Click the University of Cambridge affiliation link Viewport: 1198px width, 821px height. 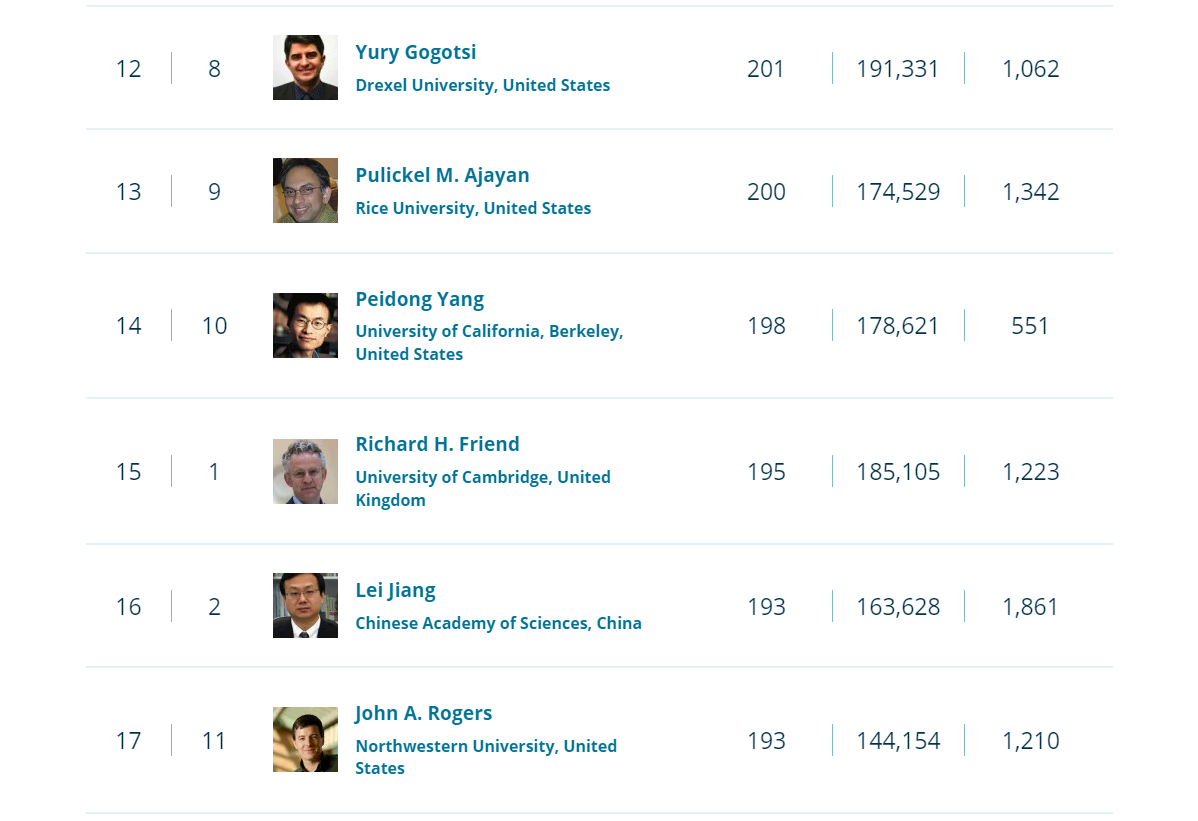click(483, 488)
